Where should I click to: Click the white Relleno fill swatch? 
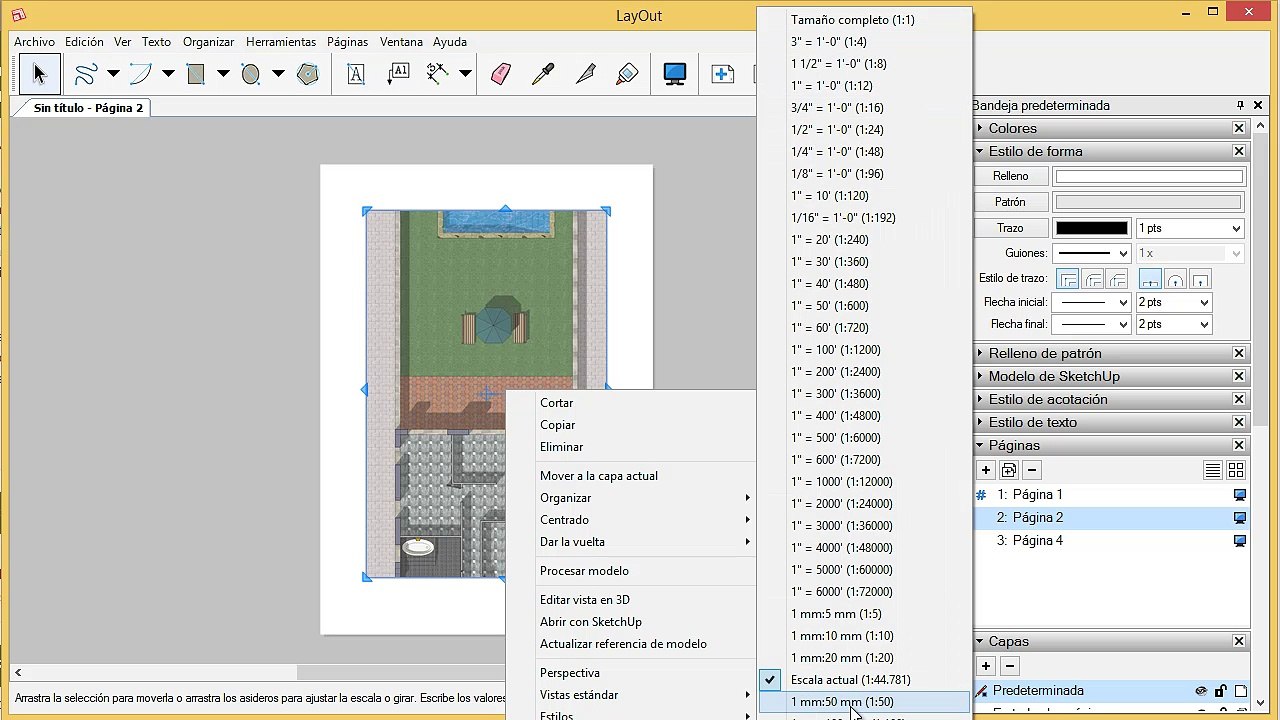(x=1149, y=176)
